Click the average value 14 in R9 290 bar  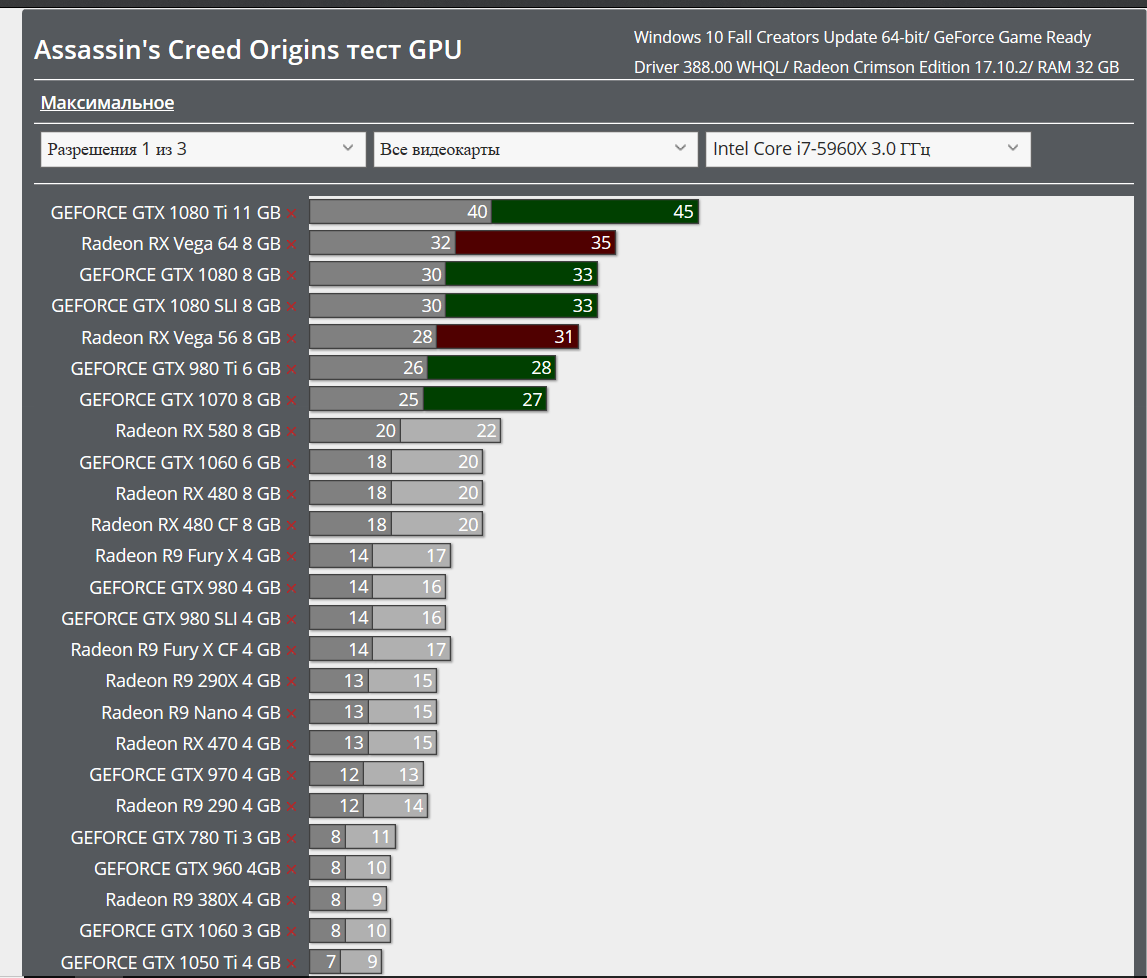(413, 806)
